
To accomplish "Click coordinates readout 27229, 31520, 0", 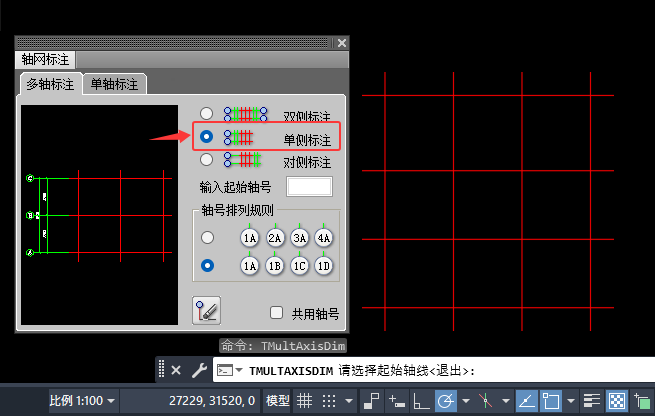I will pyautogui.click(x=212, y=401).
